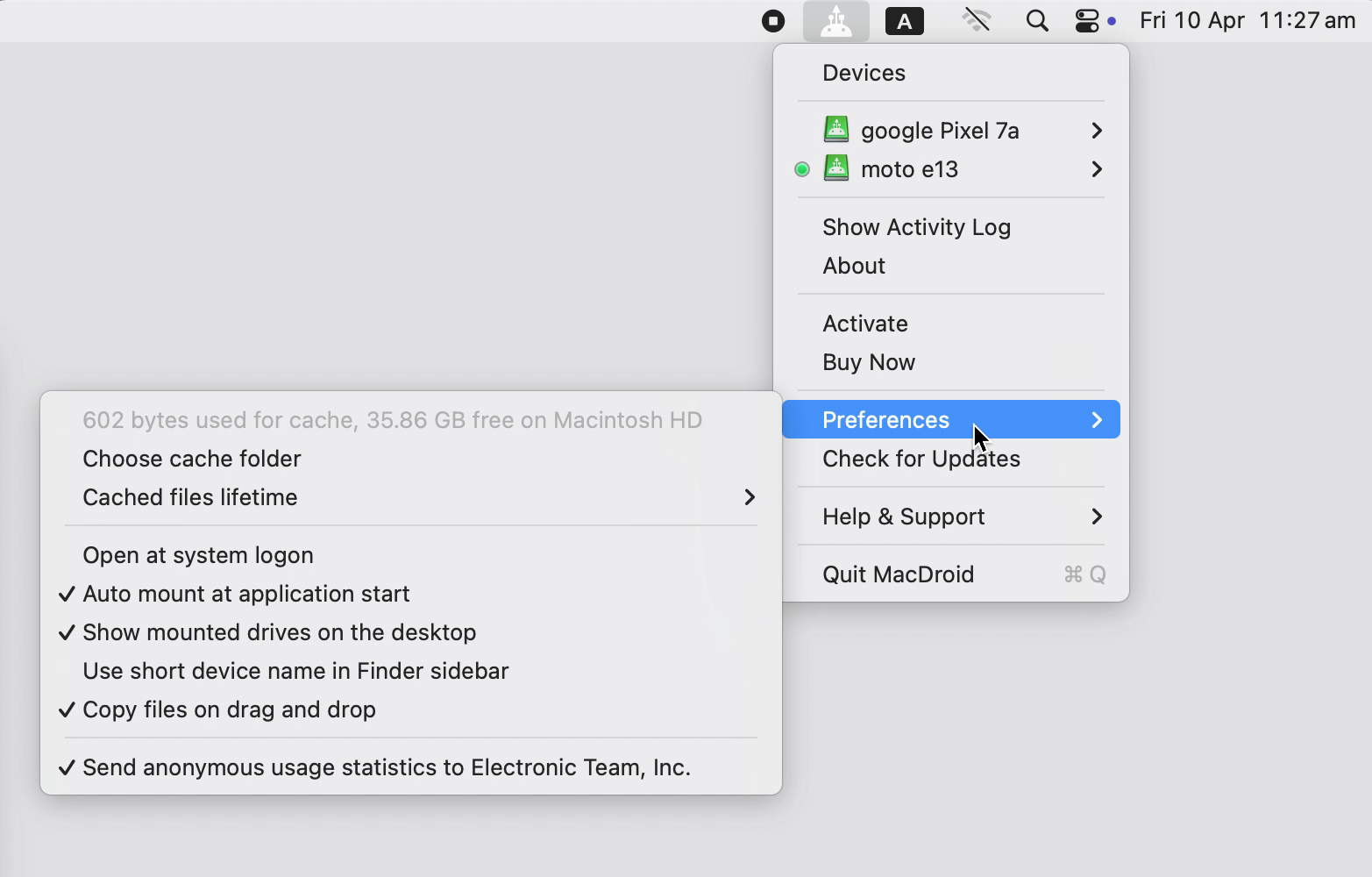Open the keyboard input source icon
Image resolution: width=1372 pixels, height=877 pixels.
[905, 21]
